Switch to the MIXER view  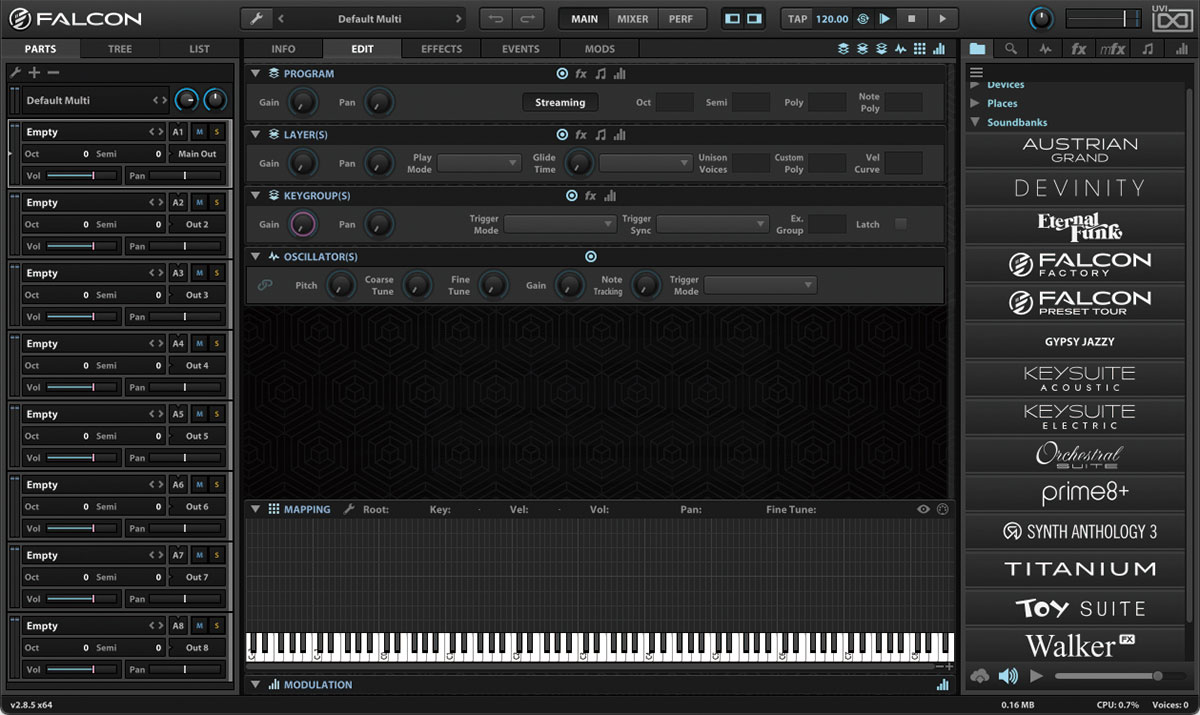point(632,18)
